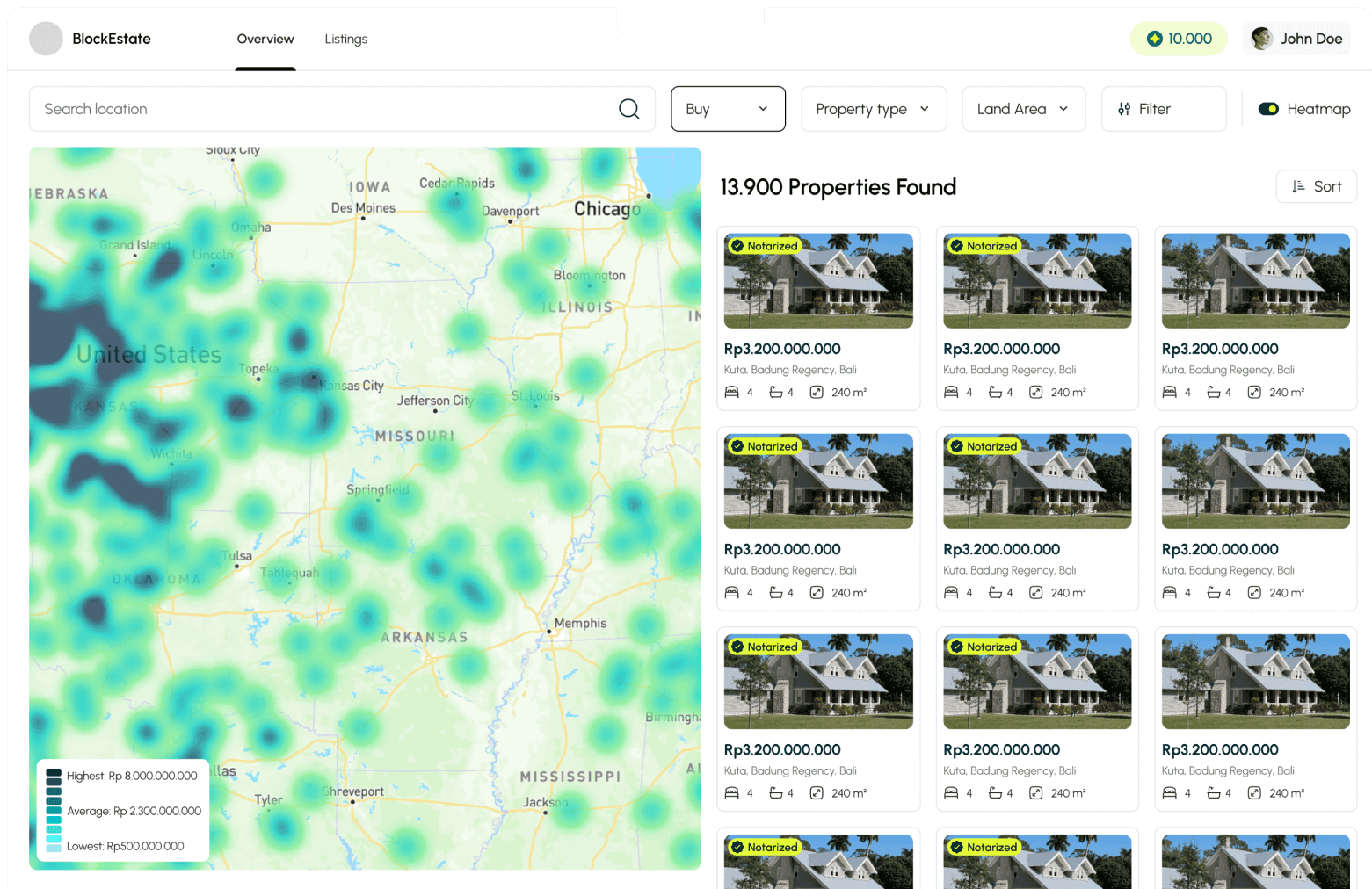Click area icon on second-row third card

pos(1254,593)
